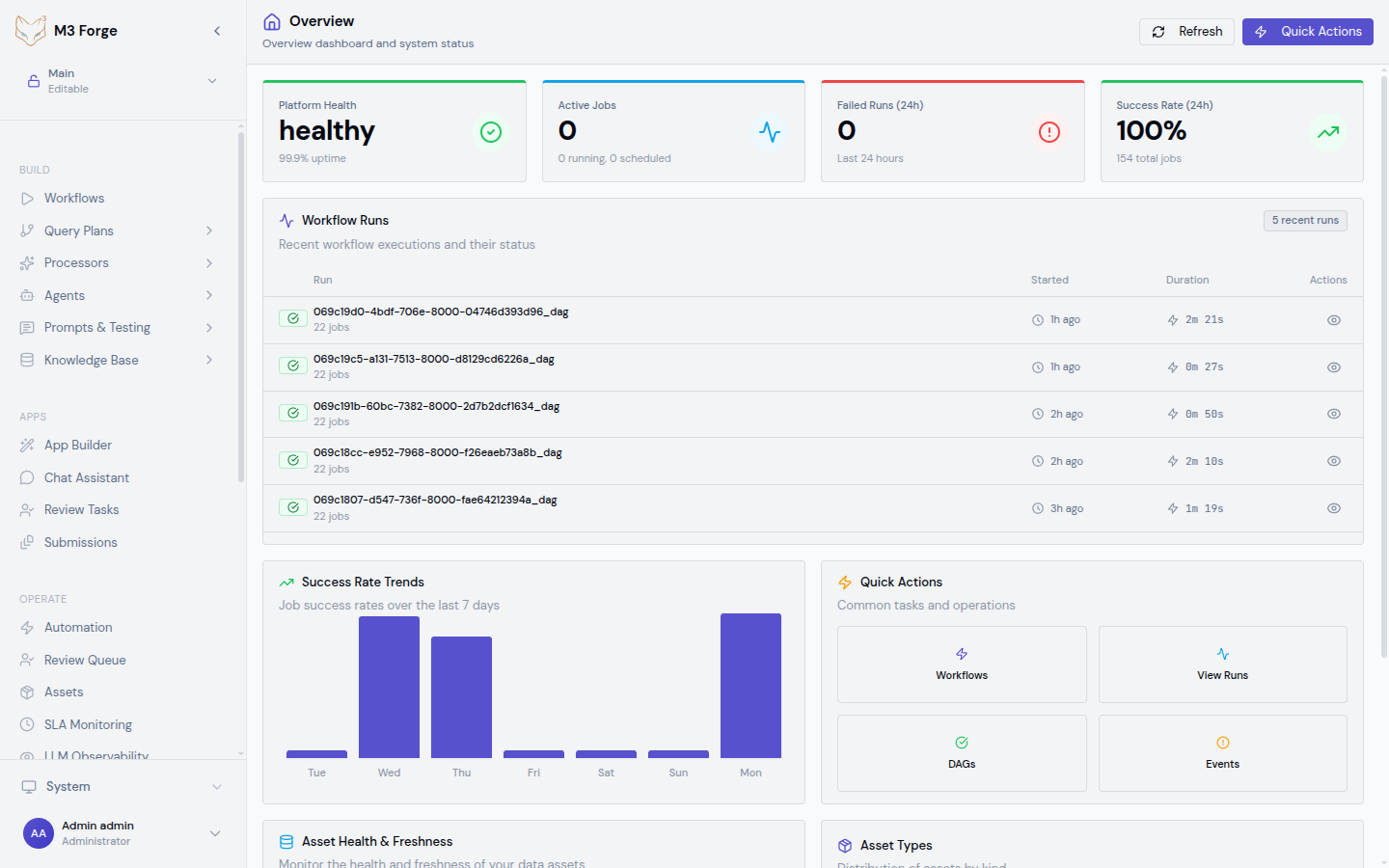Open the Processors section icon
Viewport: 1389px width, 868px height.
tap(27, 262)
